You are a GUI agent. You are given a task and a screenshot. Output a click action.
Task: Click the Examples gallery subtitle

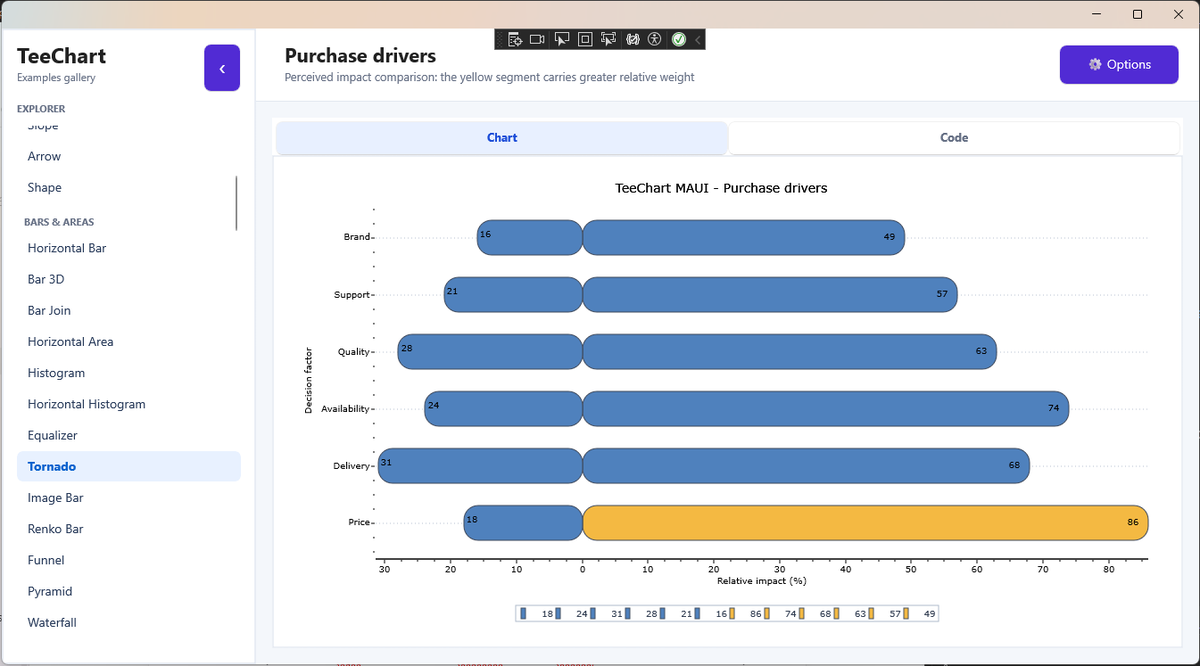pyautogui.click(x=56, y=78)
